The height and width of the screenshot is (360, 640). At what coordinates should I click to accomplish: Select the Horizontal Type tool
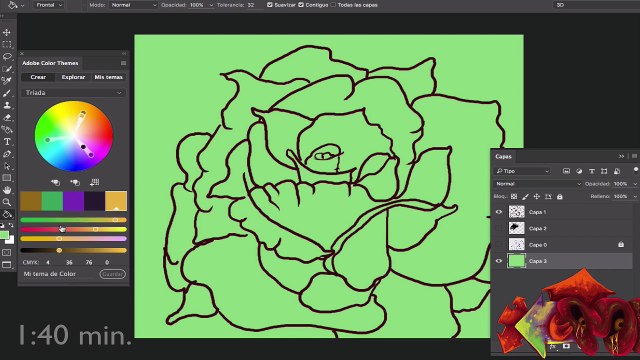tap(7, 142)
